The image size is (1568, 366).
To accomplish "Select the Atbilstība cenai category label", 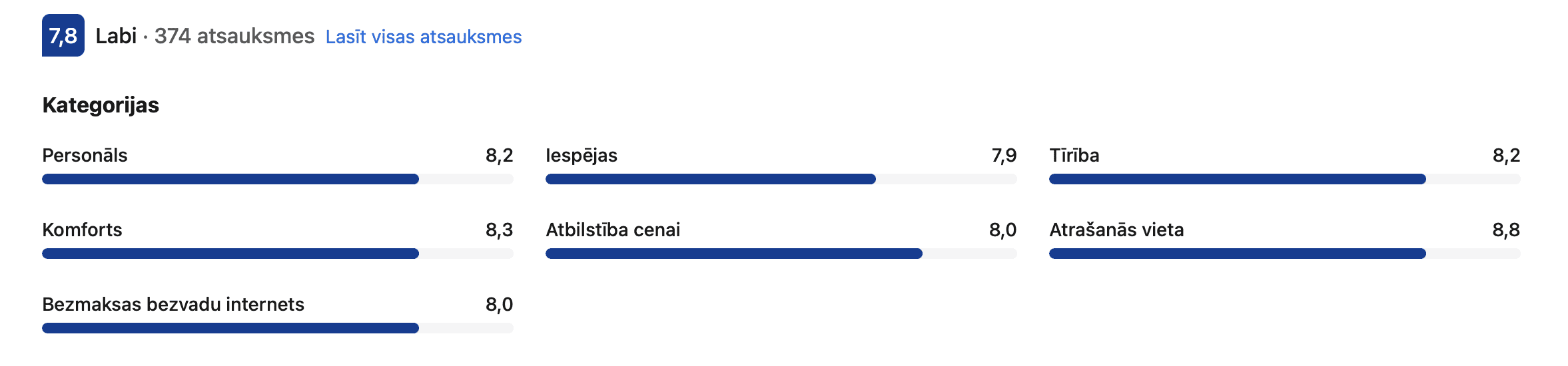I will [613, 230].
